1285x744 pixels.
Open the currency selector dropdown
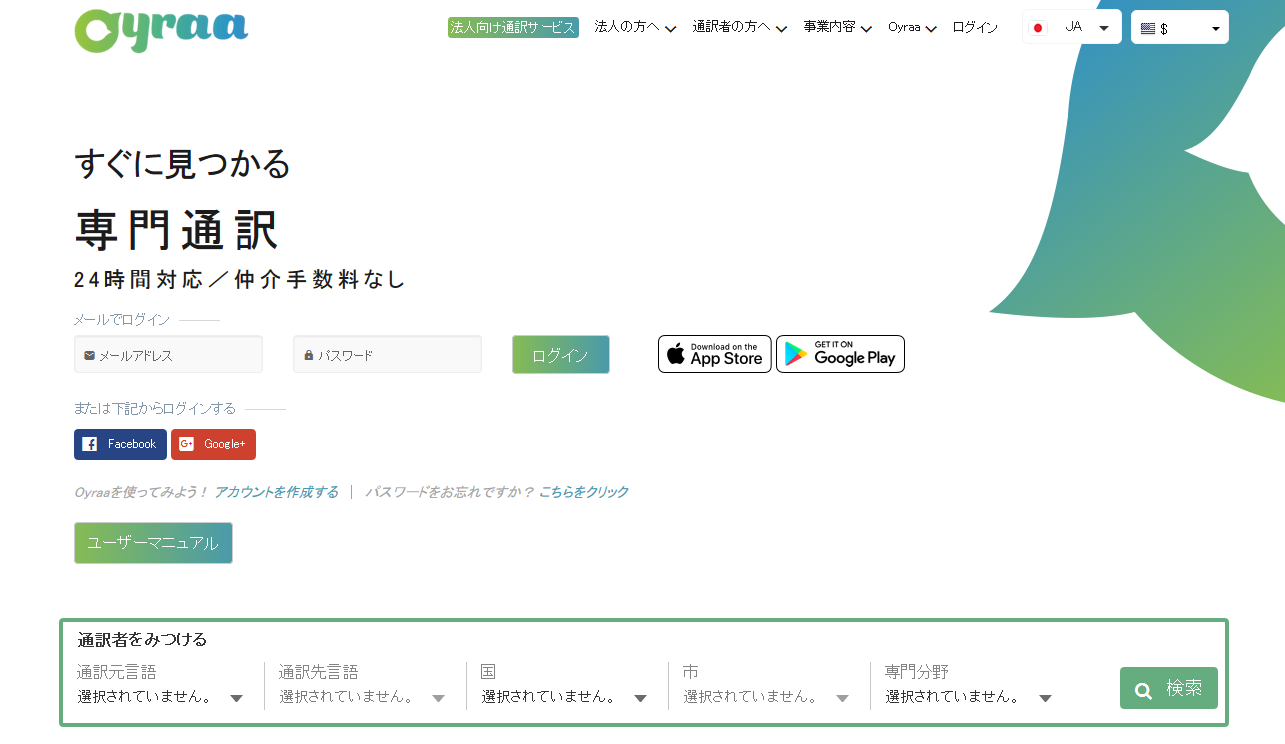pos(1179,27)
